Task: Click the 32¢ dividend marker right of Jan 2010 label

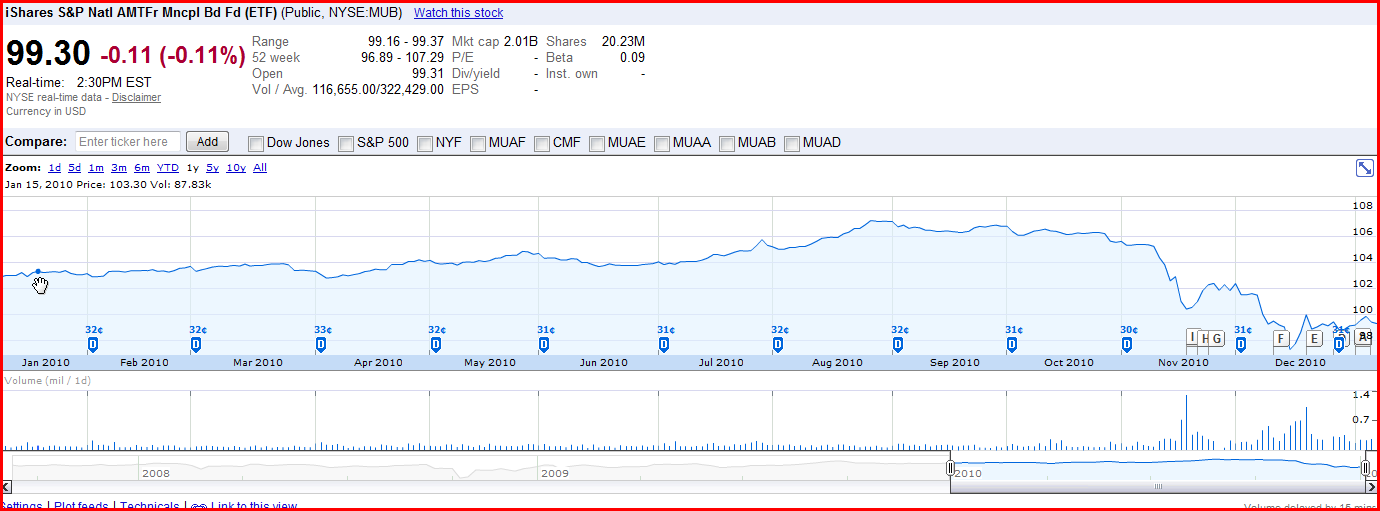Action: click(x=93, y=344)
